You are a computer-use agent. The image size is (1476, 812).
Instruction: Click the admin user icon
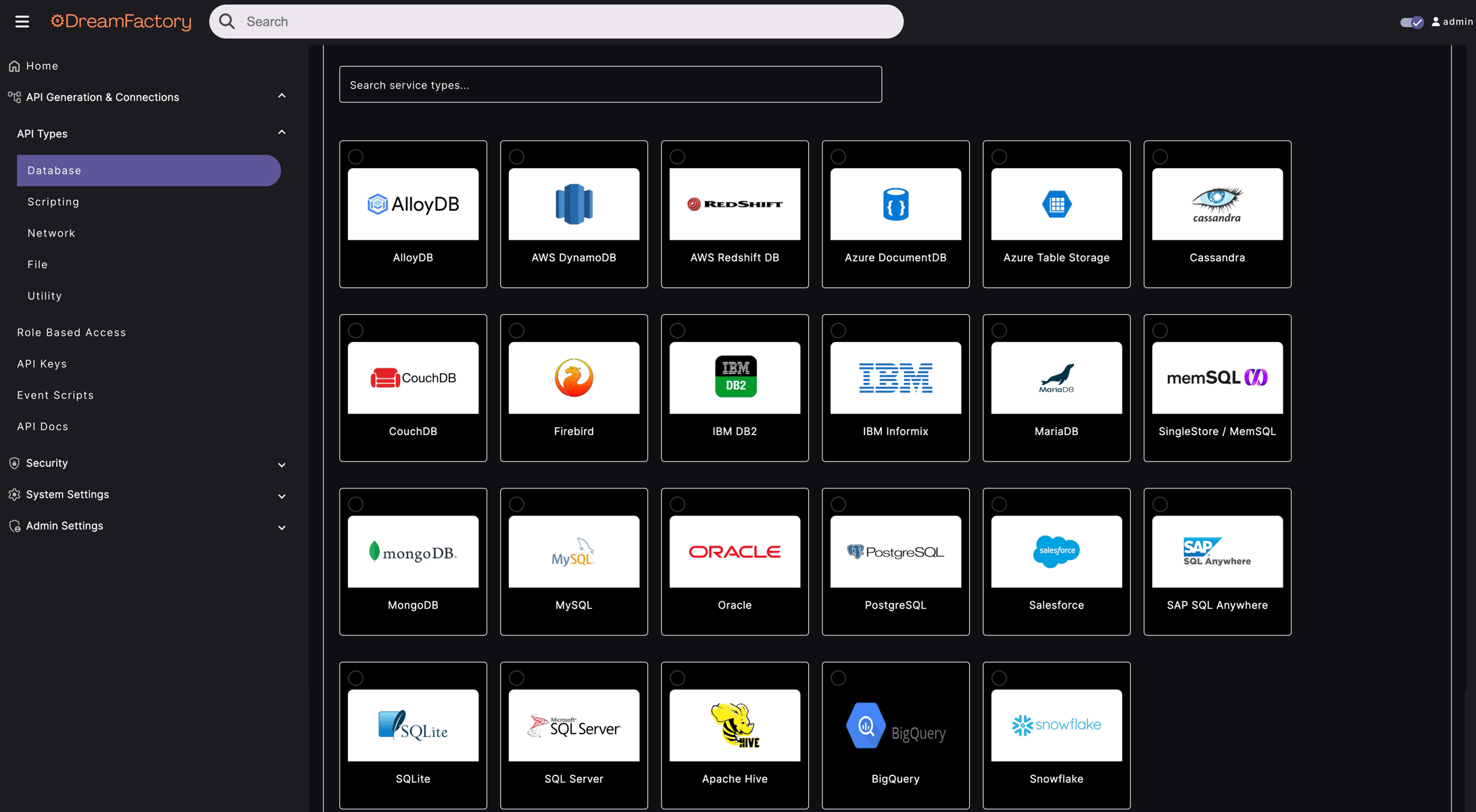pyautogui.click(x=1435, y=22)
